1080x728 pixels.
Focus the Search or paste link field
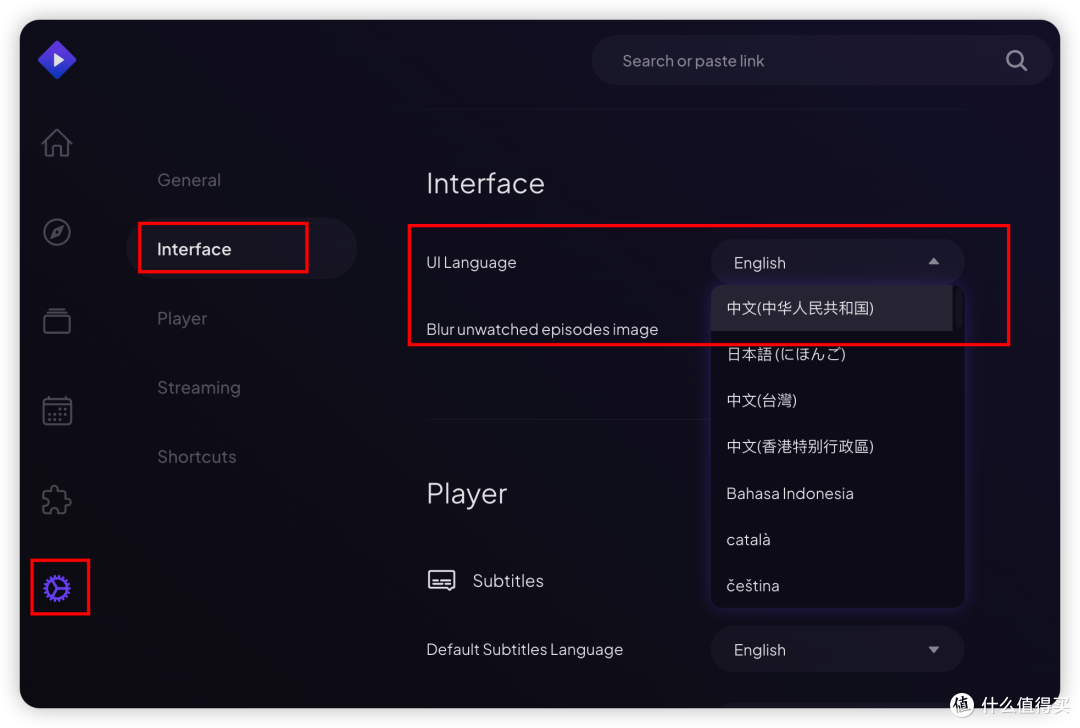tap(821, 61)
